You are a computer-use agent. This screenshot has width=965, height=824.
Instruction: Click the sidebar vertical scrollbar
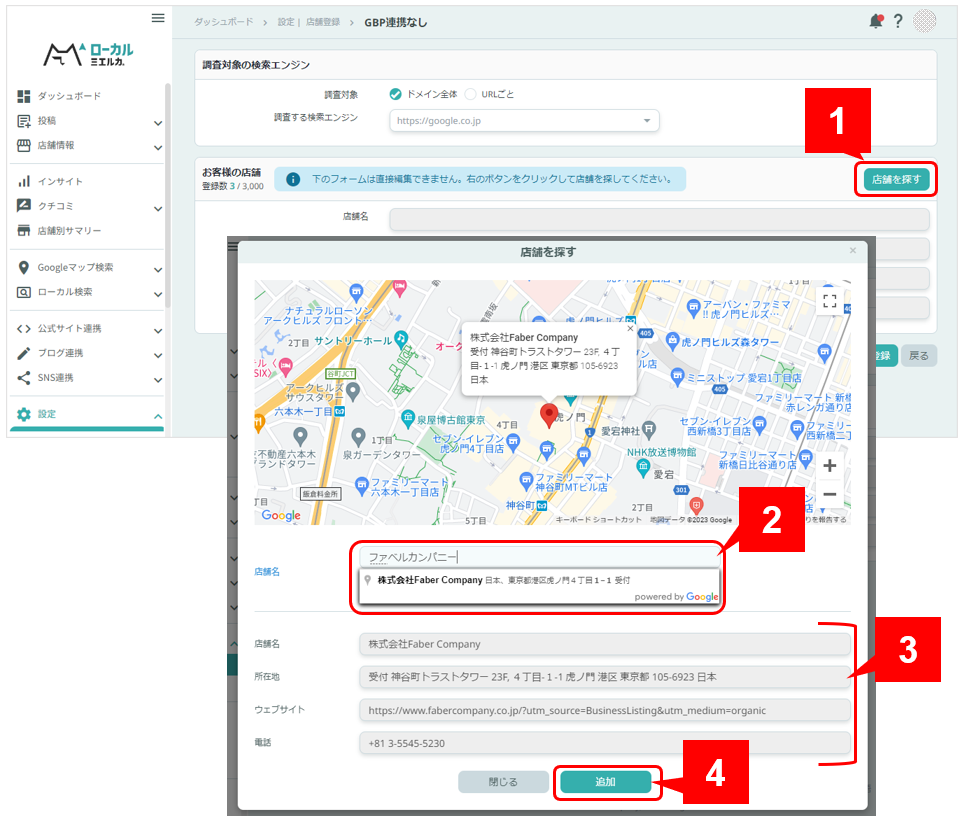coord(167,196)
